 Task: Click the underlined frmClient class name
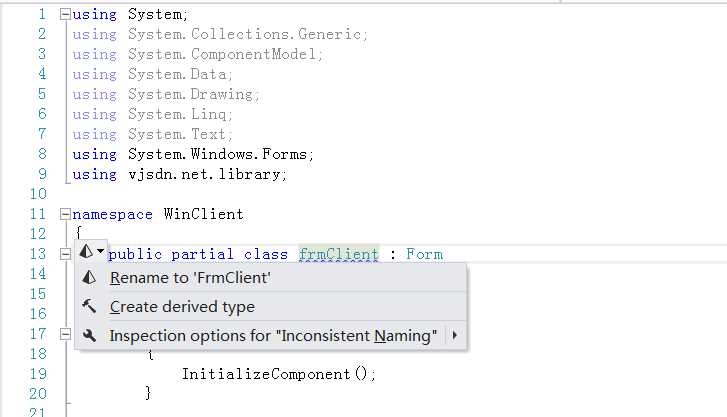pos(338,254)
